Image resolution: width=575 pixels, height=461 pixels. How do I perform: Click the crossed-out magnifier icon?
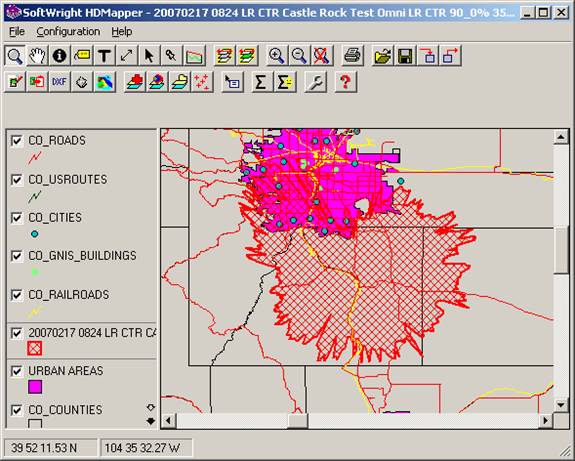click(x=322, y=56)
